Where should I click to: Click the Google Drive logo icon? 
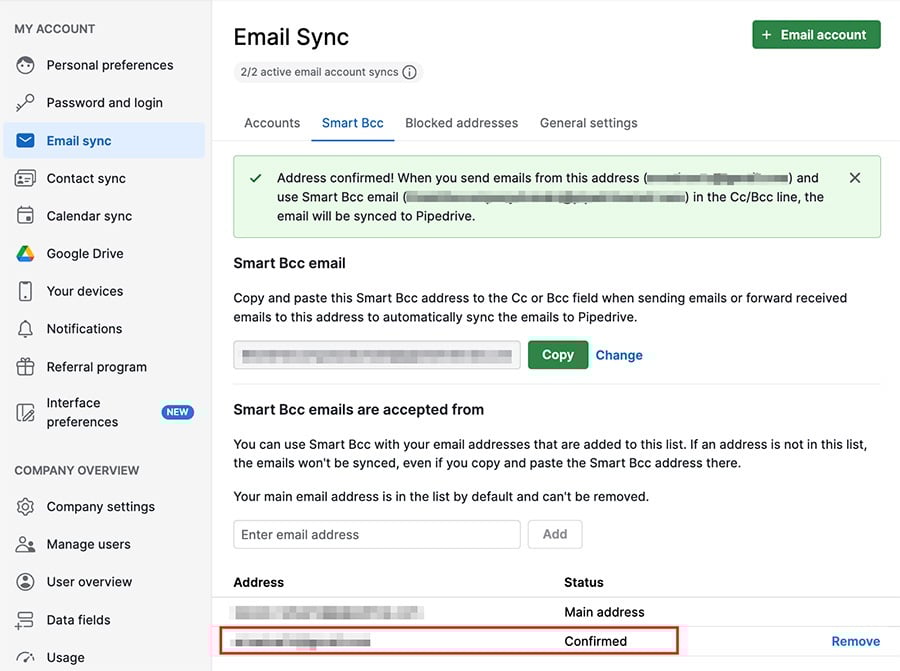[x=25, y=254]
